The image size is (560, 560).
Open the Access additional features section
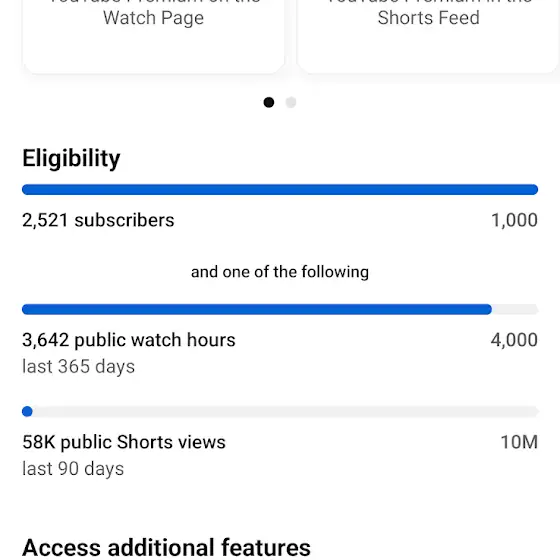[166, 548]
